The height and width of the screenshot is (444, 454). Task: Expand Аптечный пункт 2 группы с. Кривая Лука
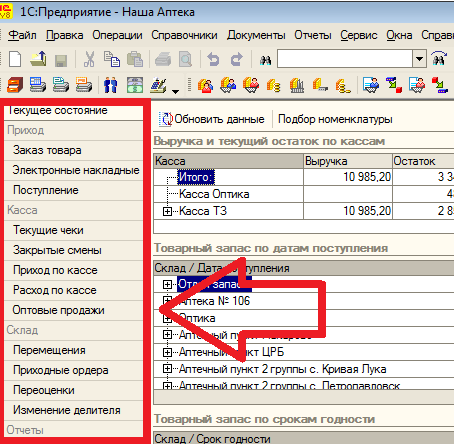[167, 369]
